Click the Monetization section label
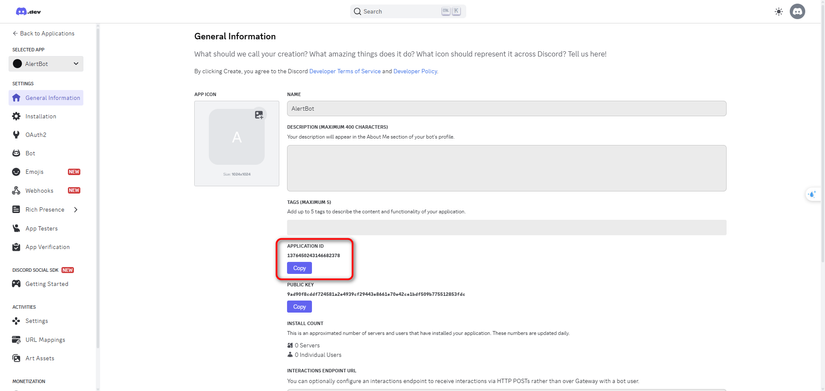Image resolution: width=825 pixels, height=391 pixels. (28, 382)
